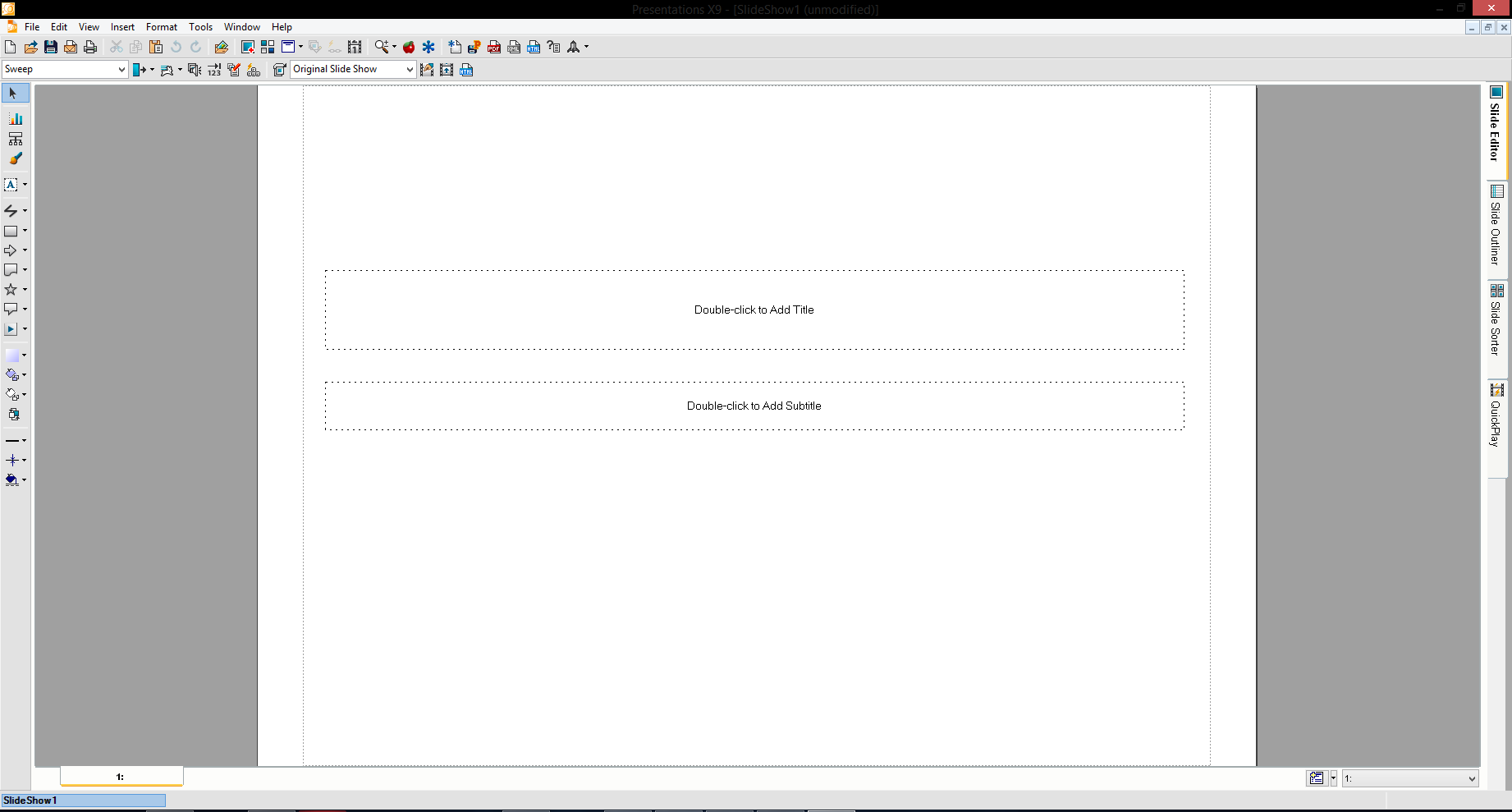Click the SlideShow1 document button in status bar
The height and width of the screenshot is (812, 1512).
[x=82, y=801]
